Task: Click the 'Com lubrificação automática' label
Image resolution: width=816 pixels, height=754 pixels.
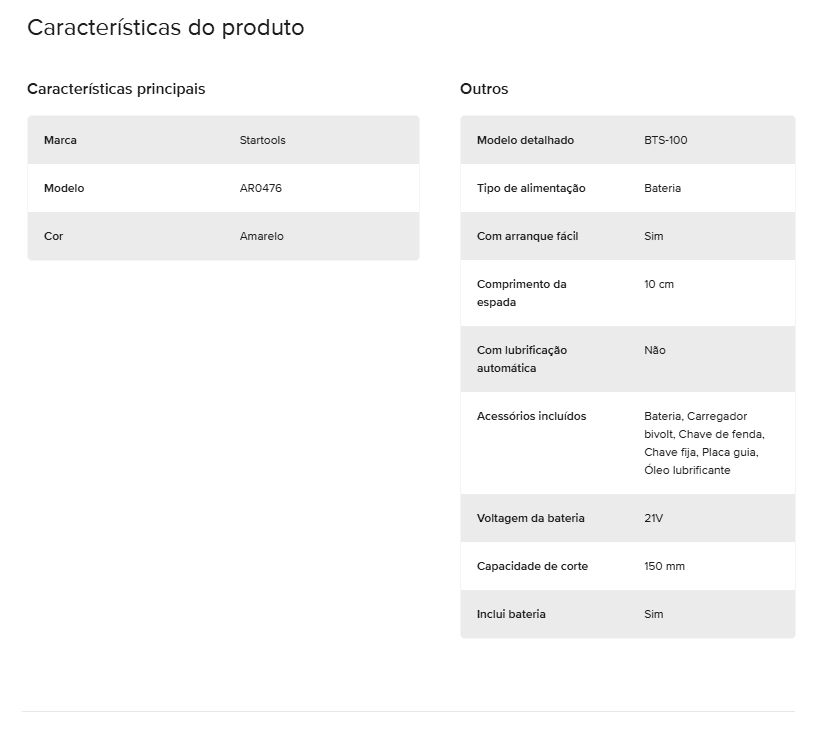Action: (x=522, y=359)
